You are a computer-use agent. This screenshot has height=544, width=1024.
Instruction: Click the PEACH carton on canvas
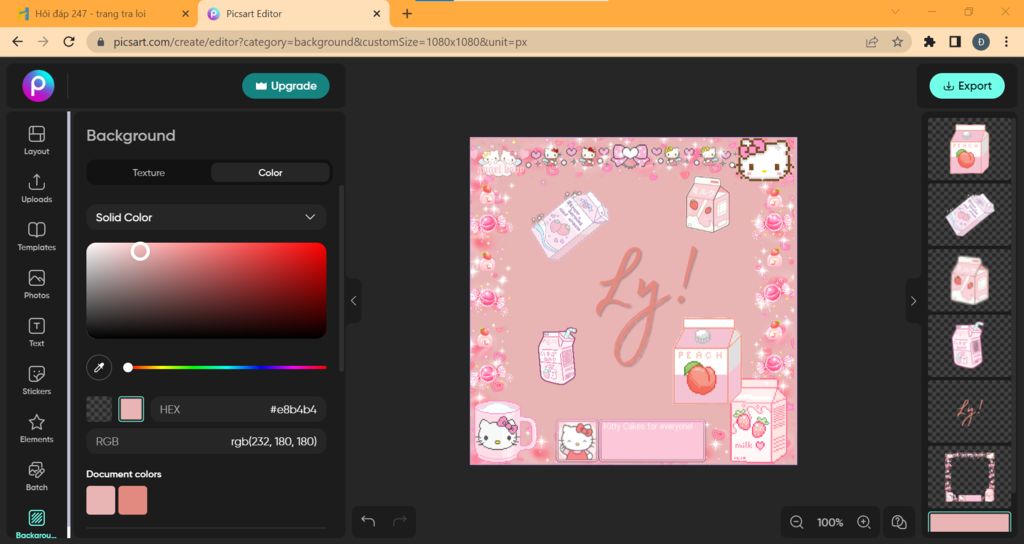[706, 361]
